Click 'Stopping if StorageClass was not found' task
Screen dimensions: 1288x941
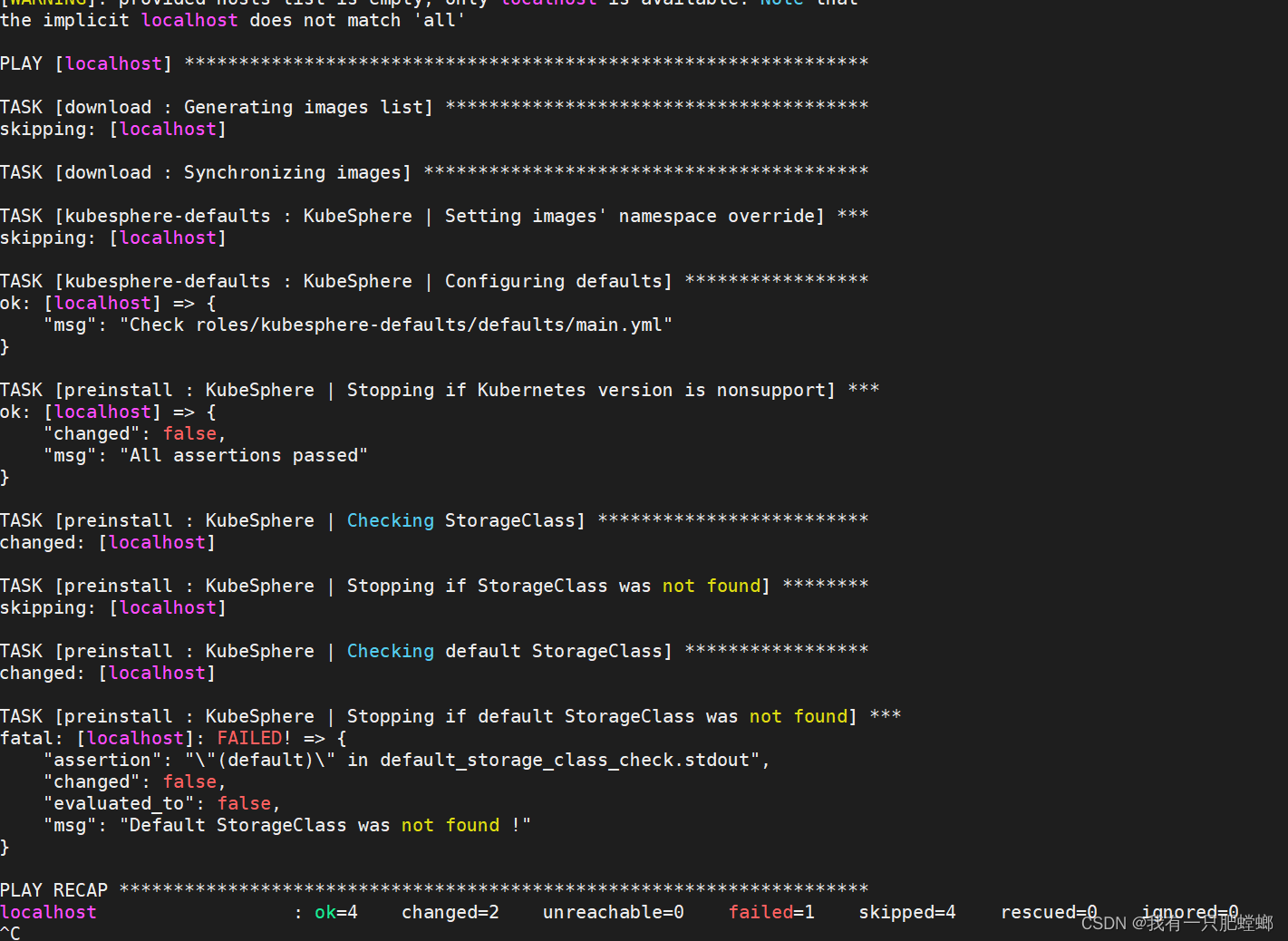(434, 586)
